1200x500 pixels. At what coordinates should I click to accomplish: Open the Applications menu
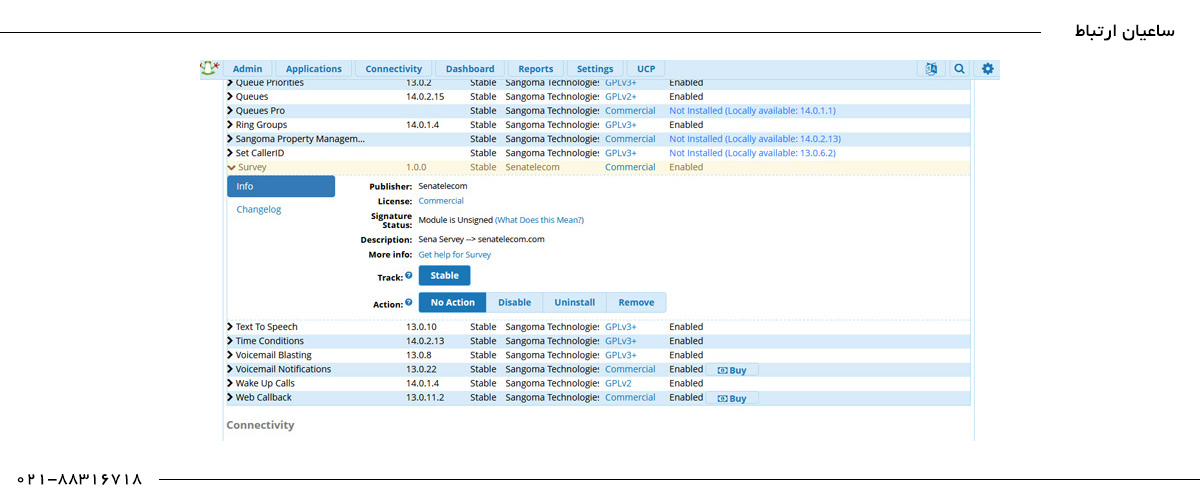(314, 69)
